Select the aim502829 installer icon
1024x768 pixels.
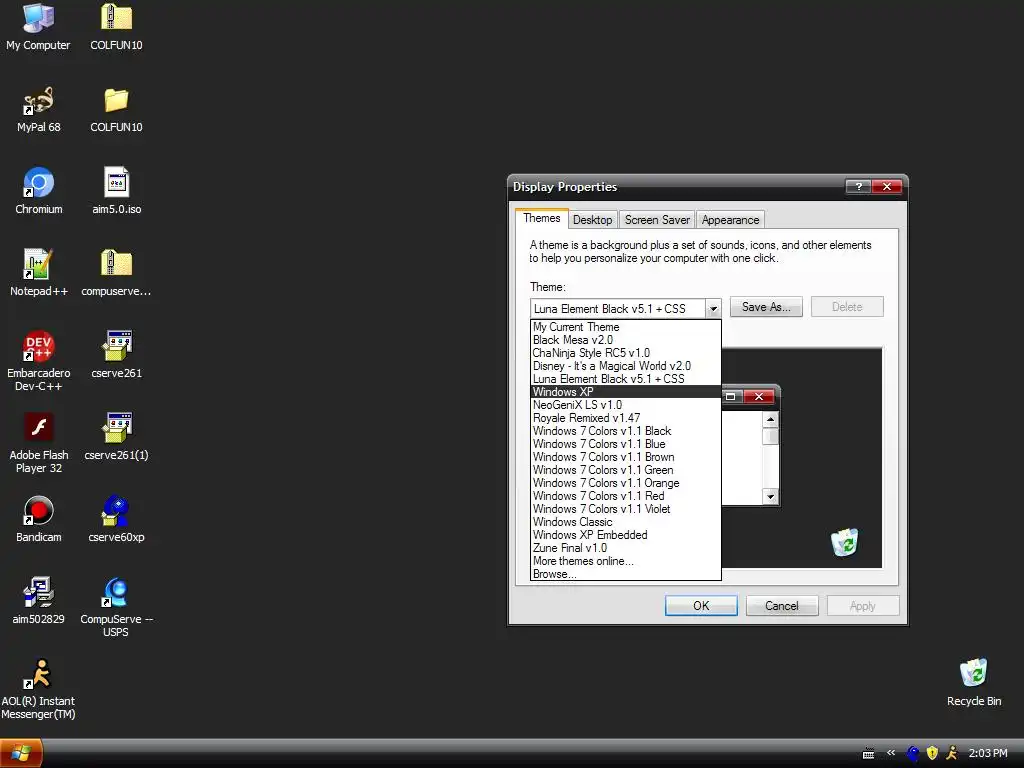38,601
